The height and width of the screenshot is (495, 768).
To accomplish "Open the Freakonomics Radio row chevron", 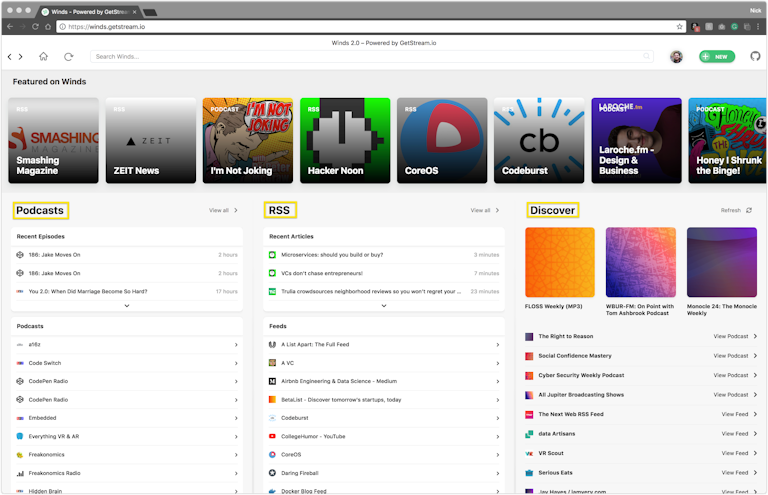I will click(236, 473).
